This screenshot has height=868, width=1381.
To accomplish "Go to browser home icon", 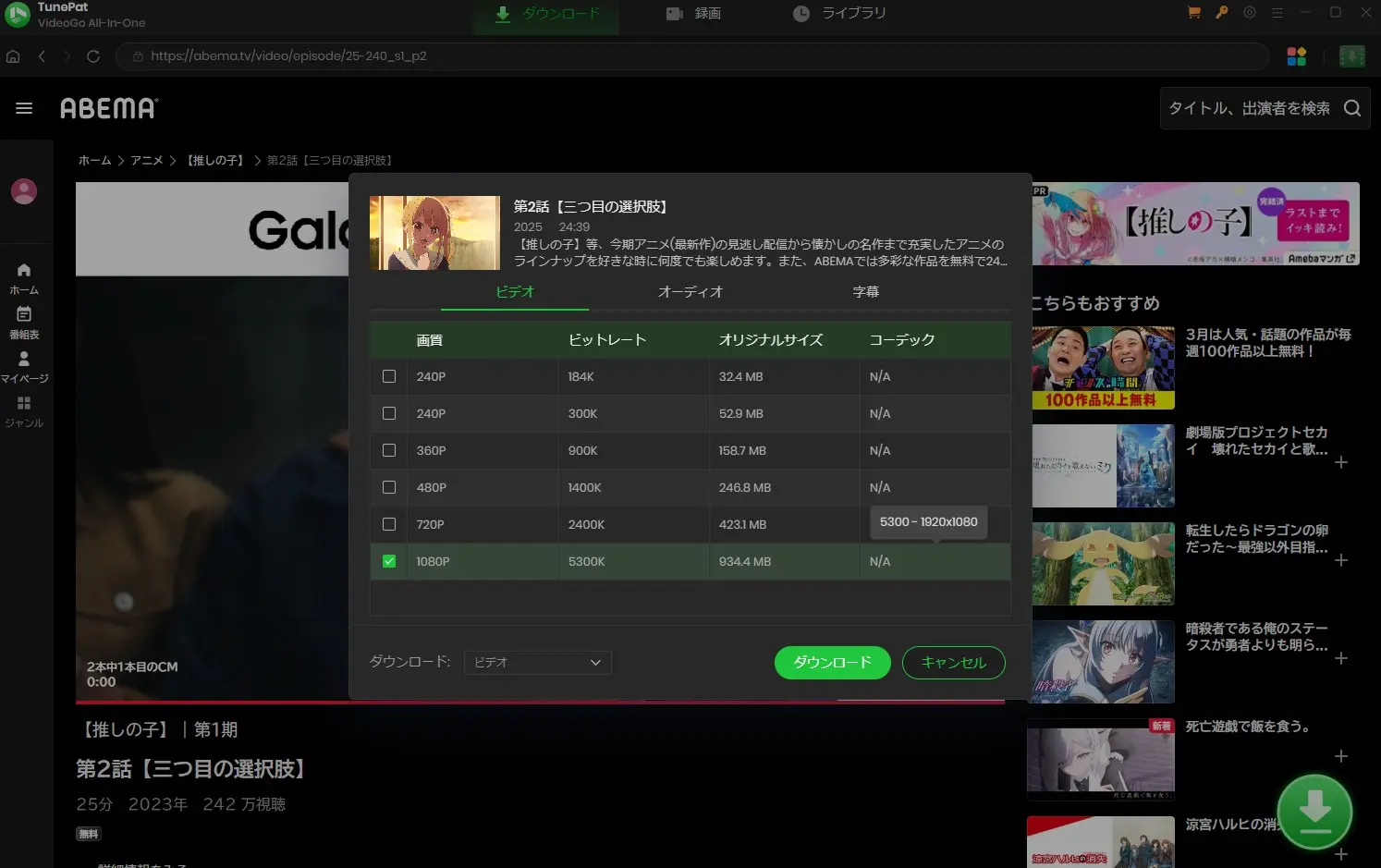I will [13, 56].
